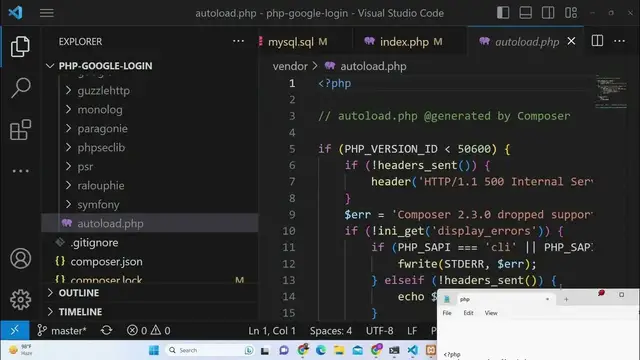Change end of line sequence LF
The height and width of the screenshot is (360, 640).
point(412,331)
